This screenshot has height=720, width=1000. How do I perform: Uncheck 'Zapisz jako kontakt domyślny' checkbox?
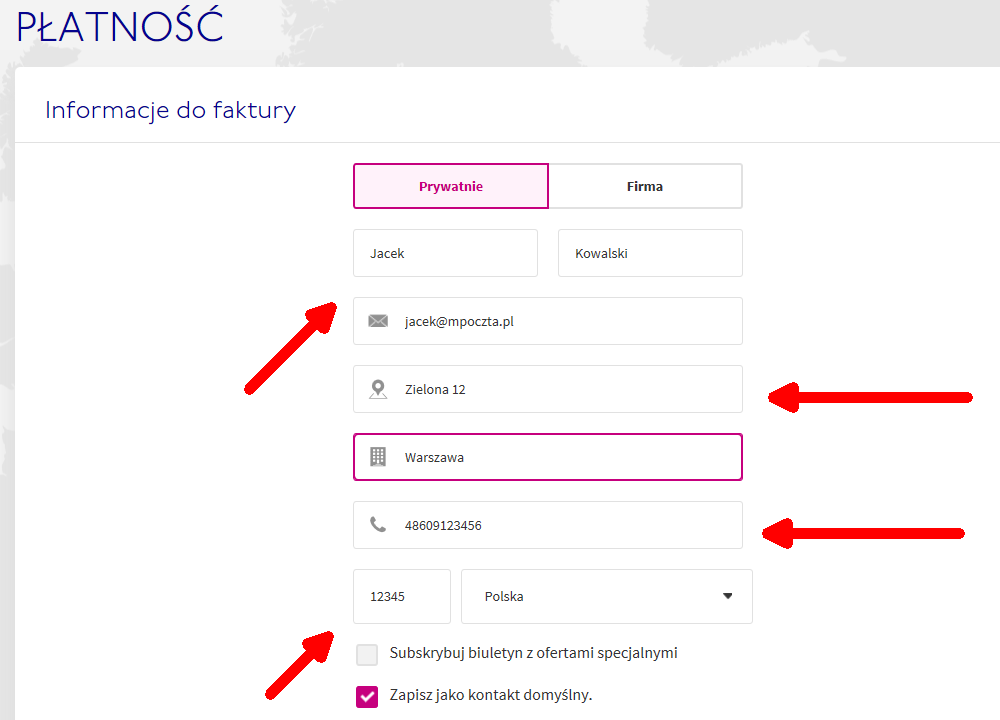367,696
